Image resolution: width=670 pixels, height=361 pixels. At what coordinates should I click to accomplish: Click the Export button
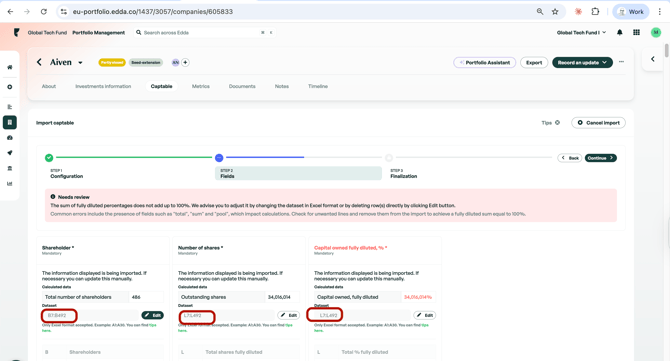point(534,62)
